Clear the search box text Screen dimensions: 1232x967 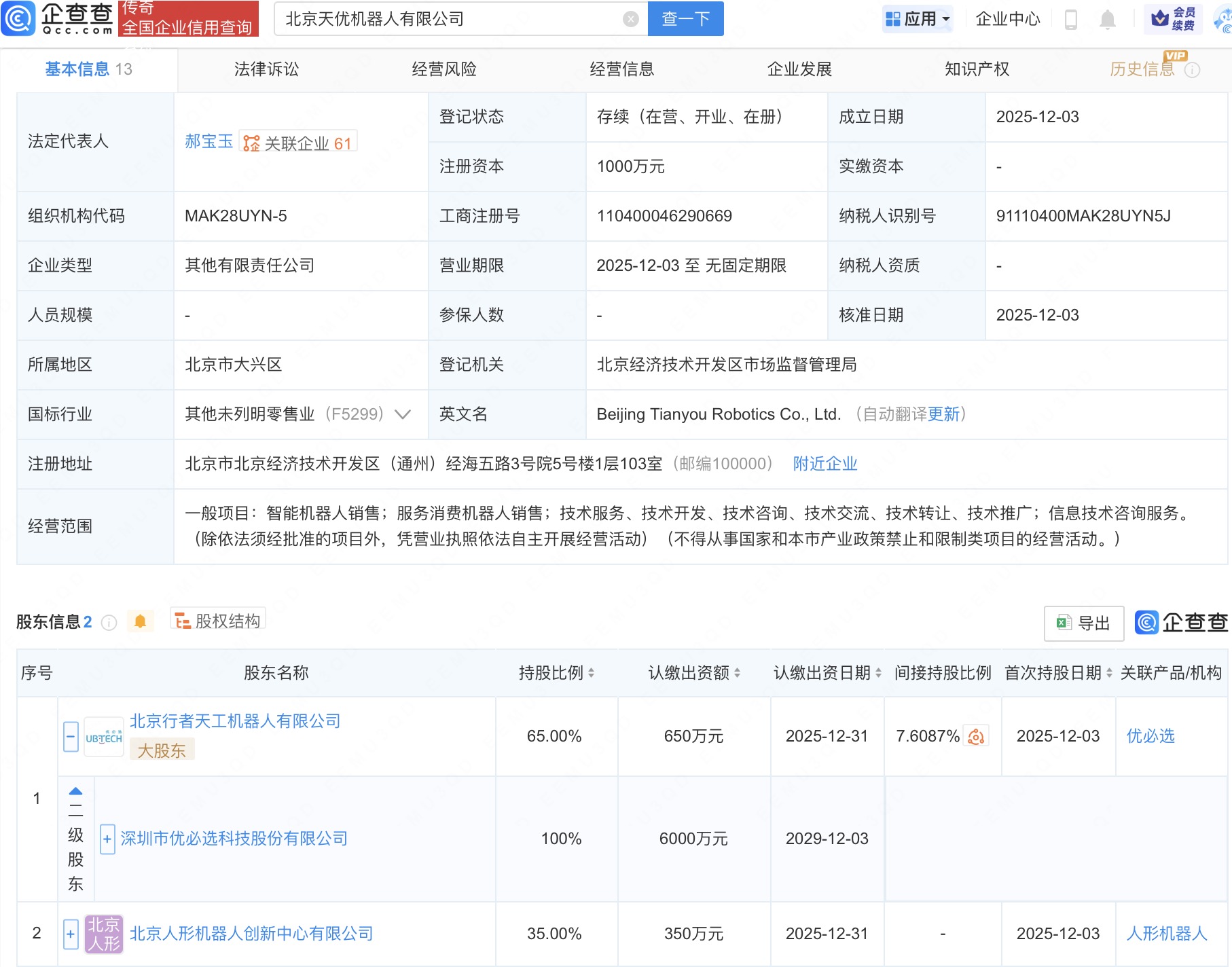630,19
